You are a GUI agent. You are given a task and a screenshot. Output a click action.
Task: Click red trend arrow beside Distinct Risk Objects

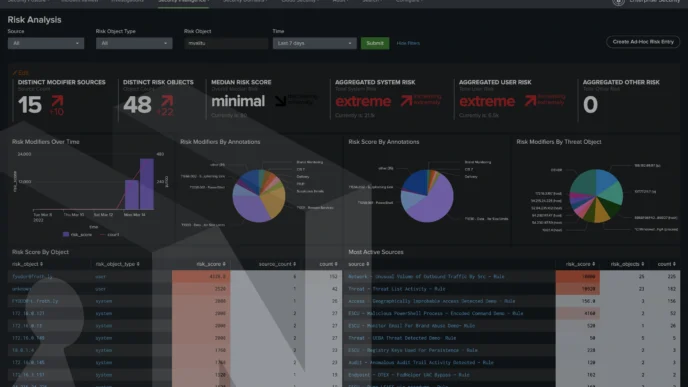click(167, 101)
